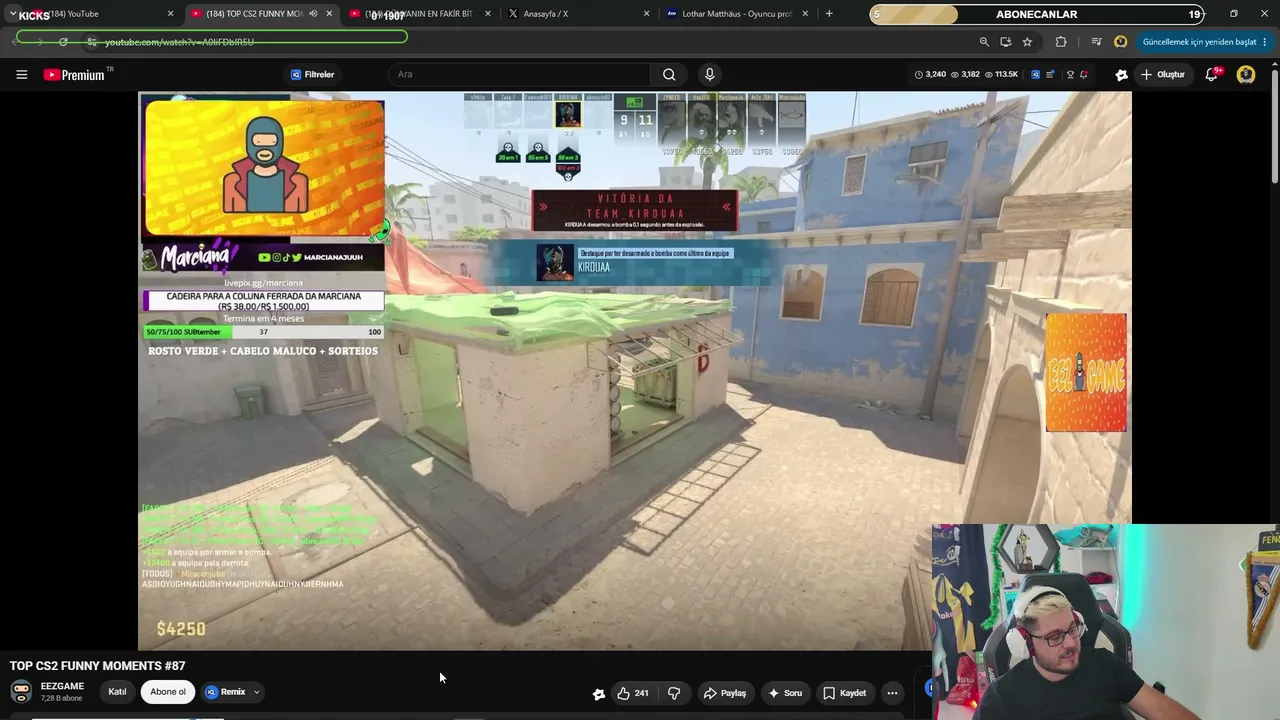Image resolution: width=1280 pixels, height=720 pixels.
Task: Restore the browser window
Action: coord(1233,14)
